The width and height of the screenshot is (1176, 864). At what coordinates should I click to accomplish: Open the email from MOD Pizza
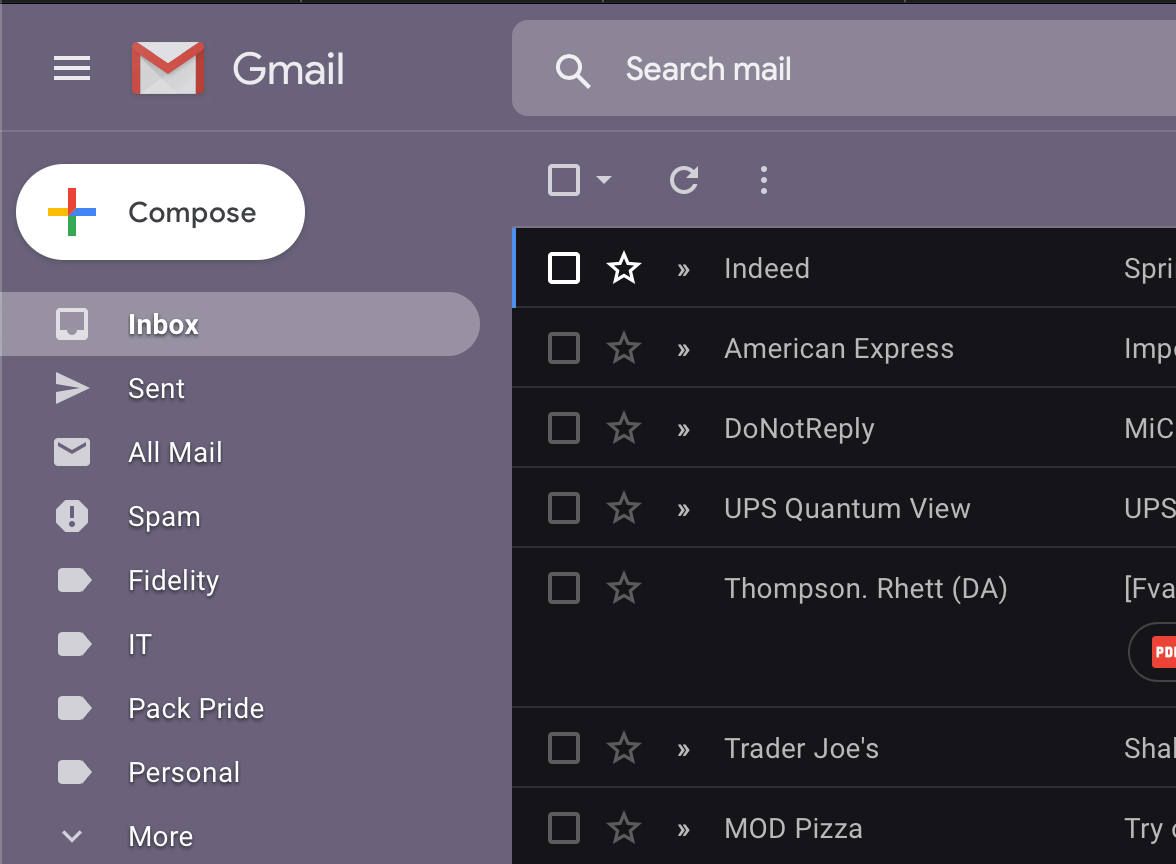click(x=844, y=826)
